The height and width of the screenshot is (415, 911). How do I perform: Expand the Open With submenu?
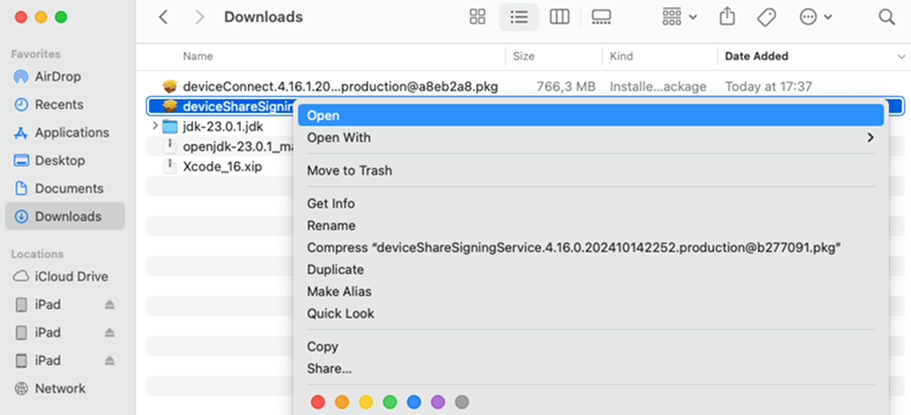tap(590, 138)
